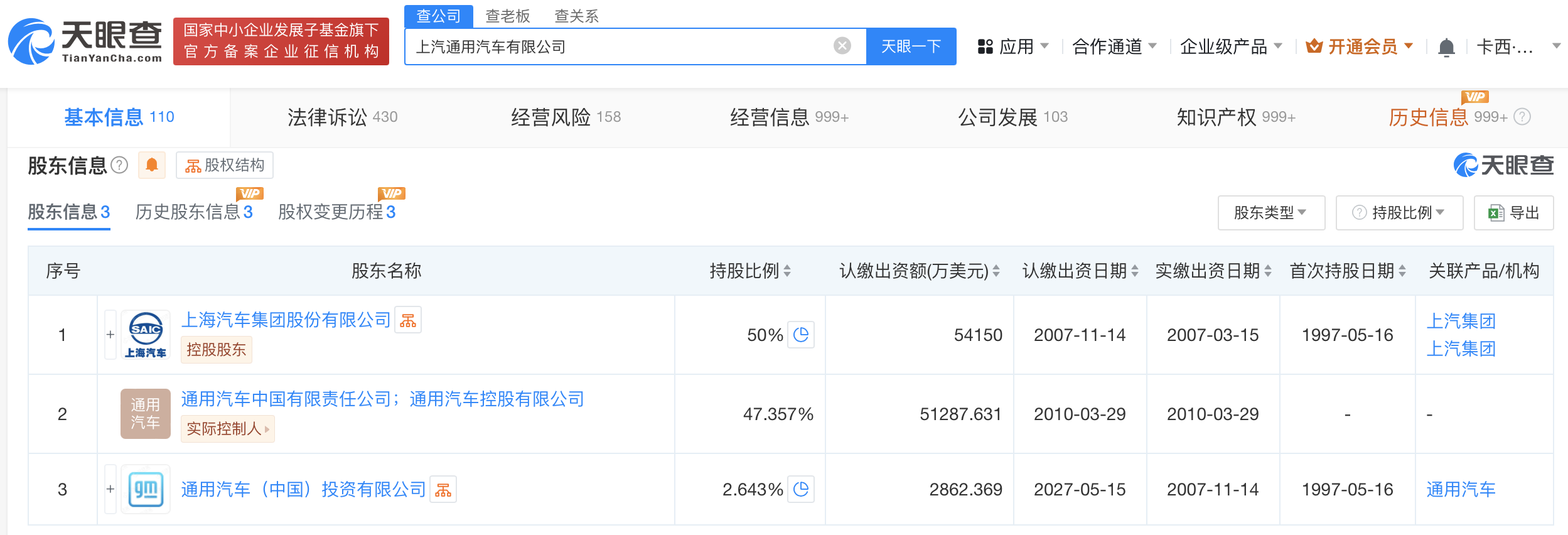This screenshot has width=1568, height=535.
Task: Switch to the 查公司 search tab
Action: tap(439, 16)
